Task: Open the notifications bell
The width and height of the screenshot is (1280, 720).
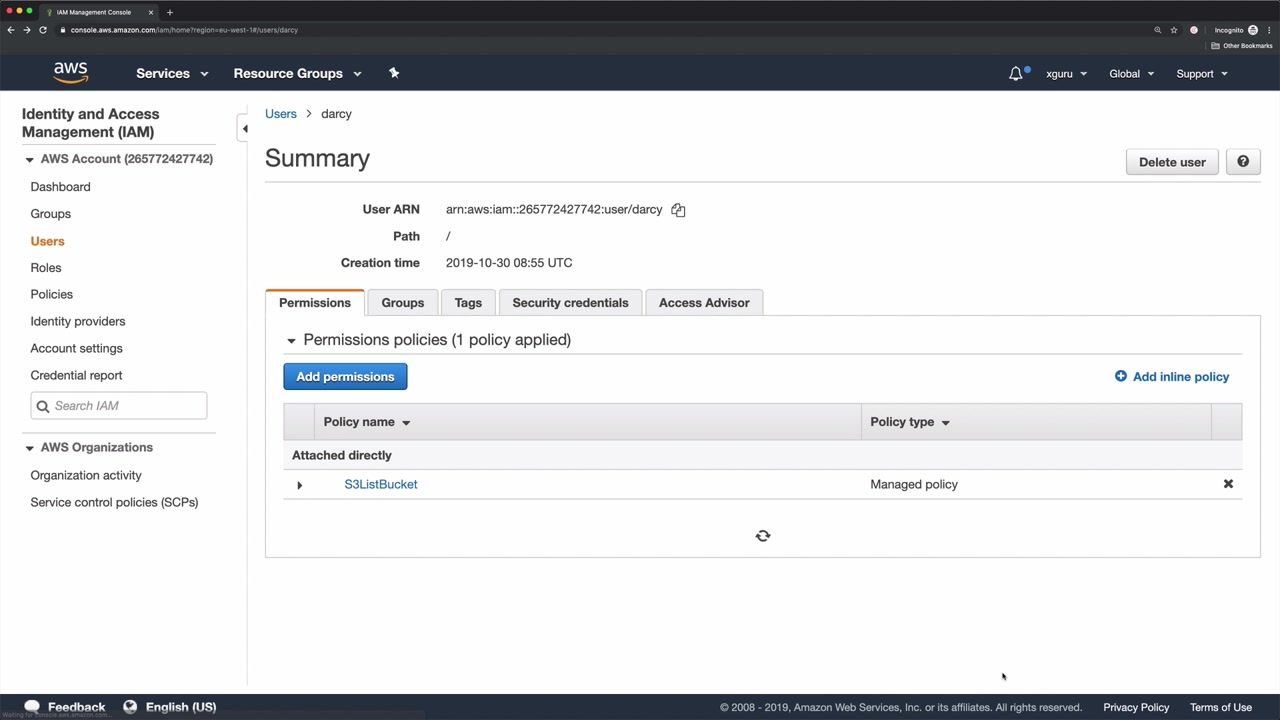Action: point(1016,73)
